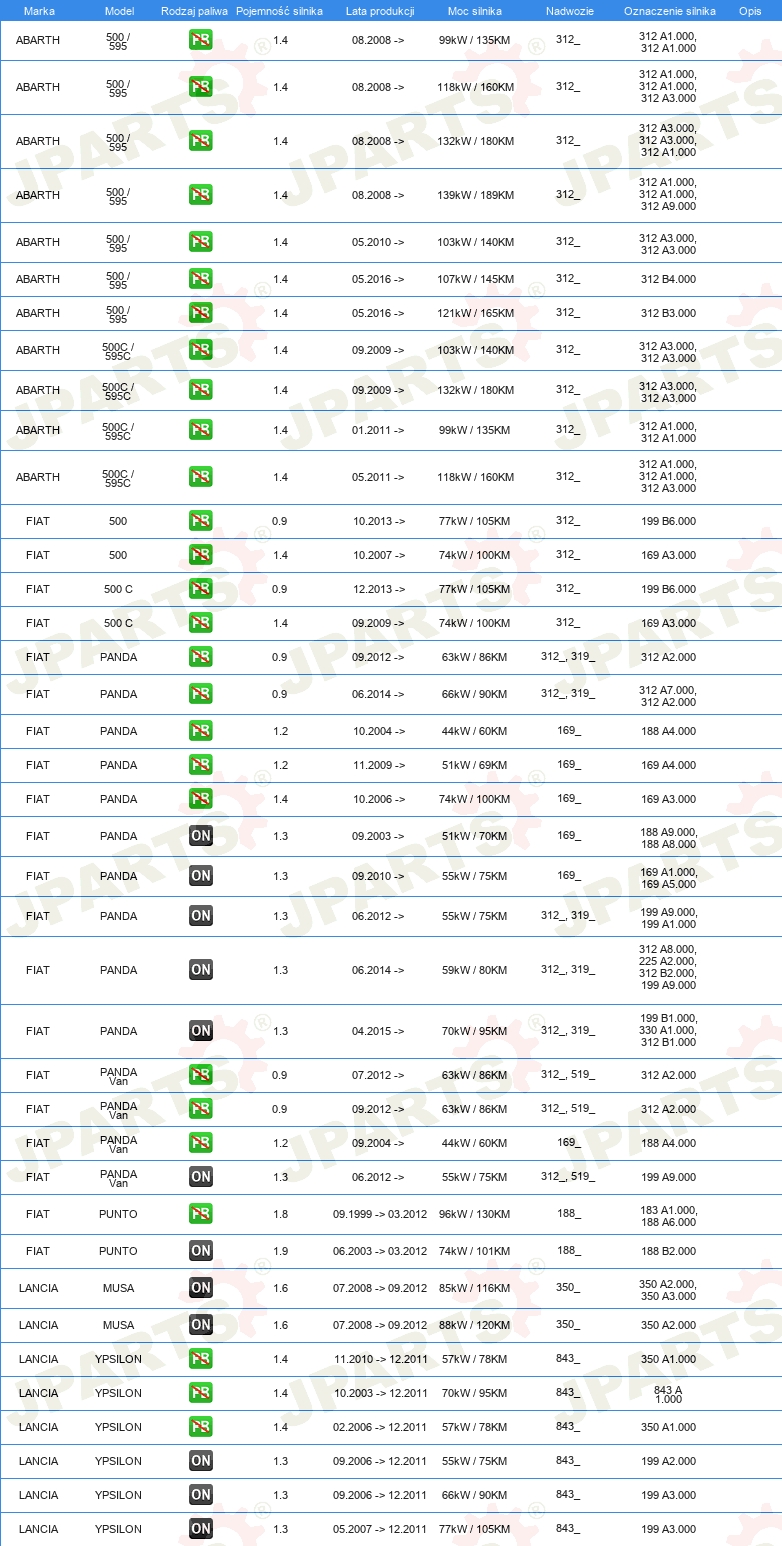Click production range 05.2007 -> 12.2011
Viewport: 782px width, 1546px height.
(380, 1529)
